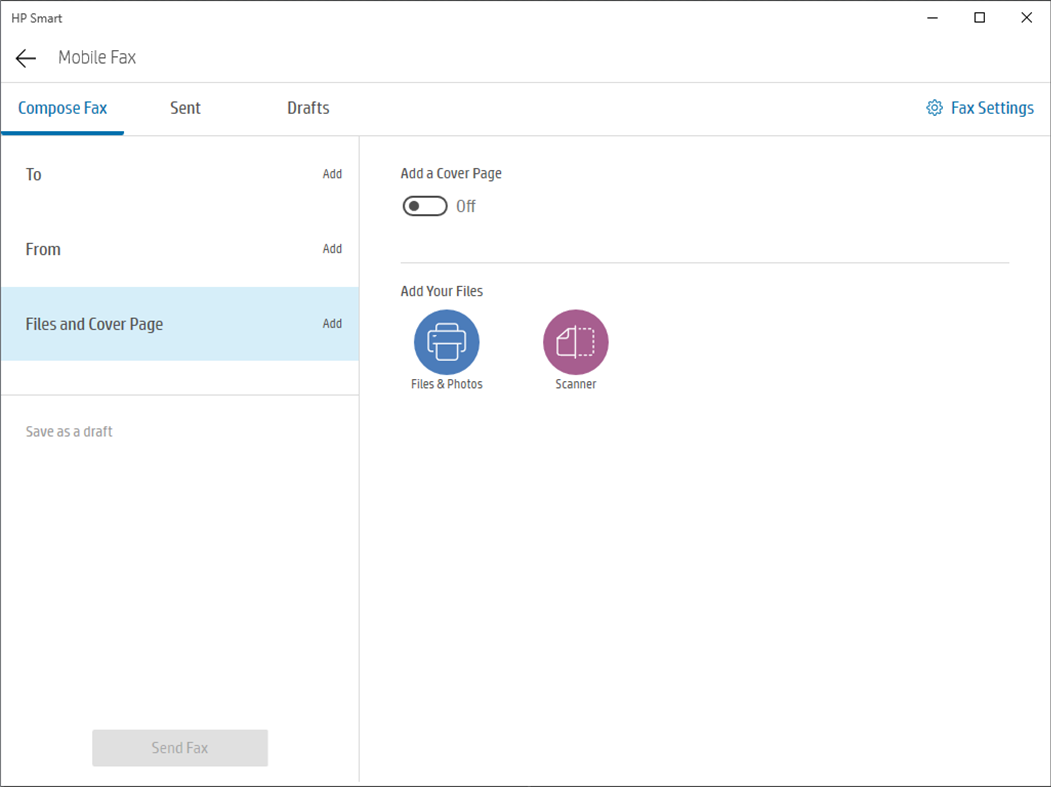Select the Compose Fax tab
1051x787 pixels.
pyautogui.click(x=62, y=107)
